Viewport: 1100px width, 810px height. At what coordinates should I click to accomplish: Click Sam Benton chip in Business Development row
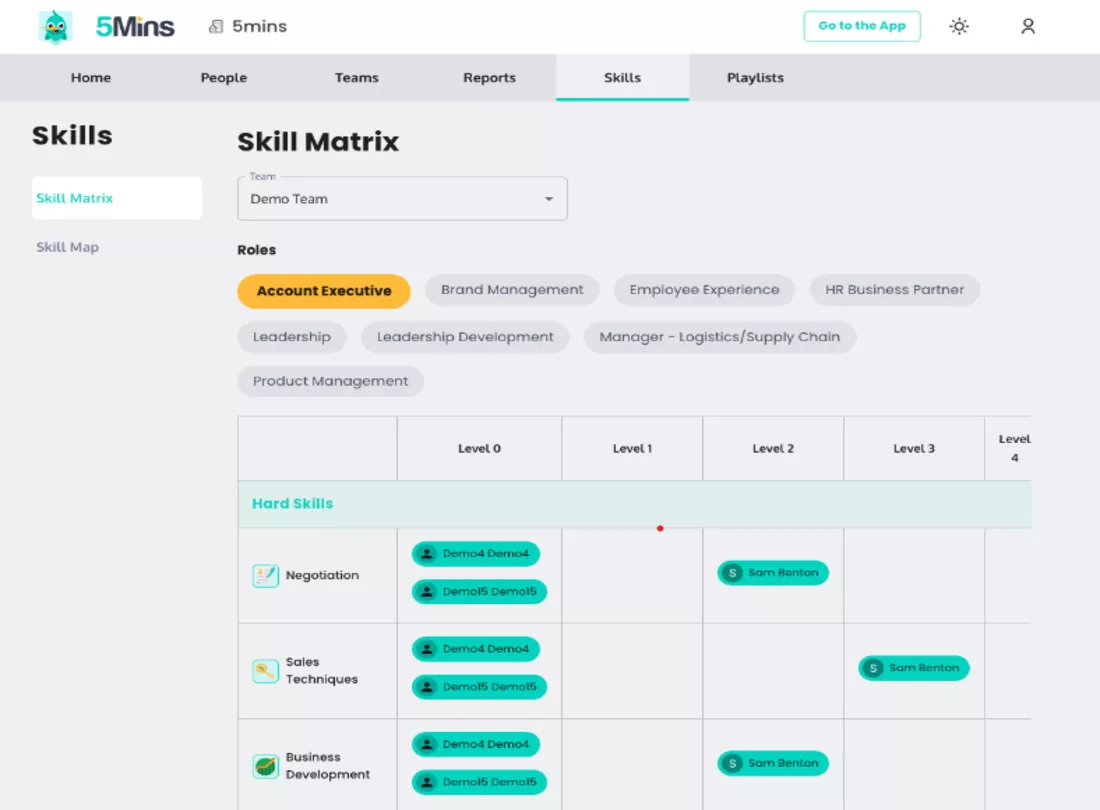[772, 763]
